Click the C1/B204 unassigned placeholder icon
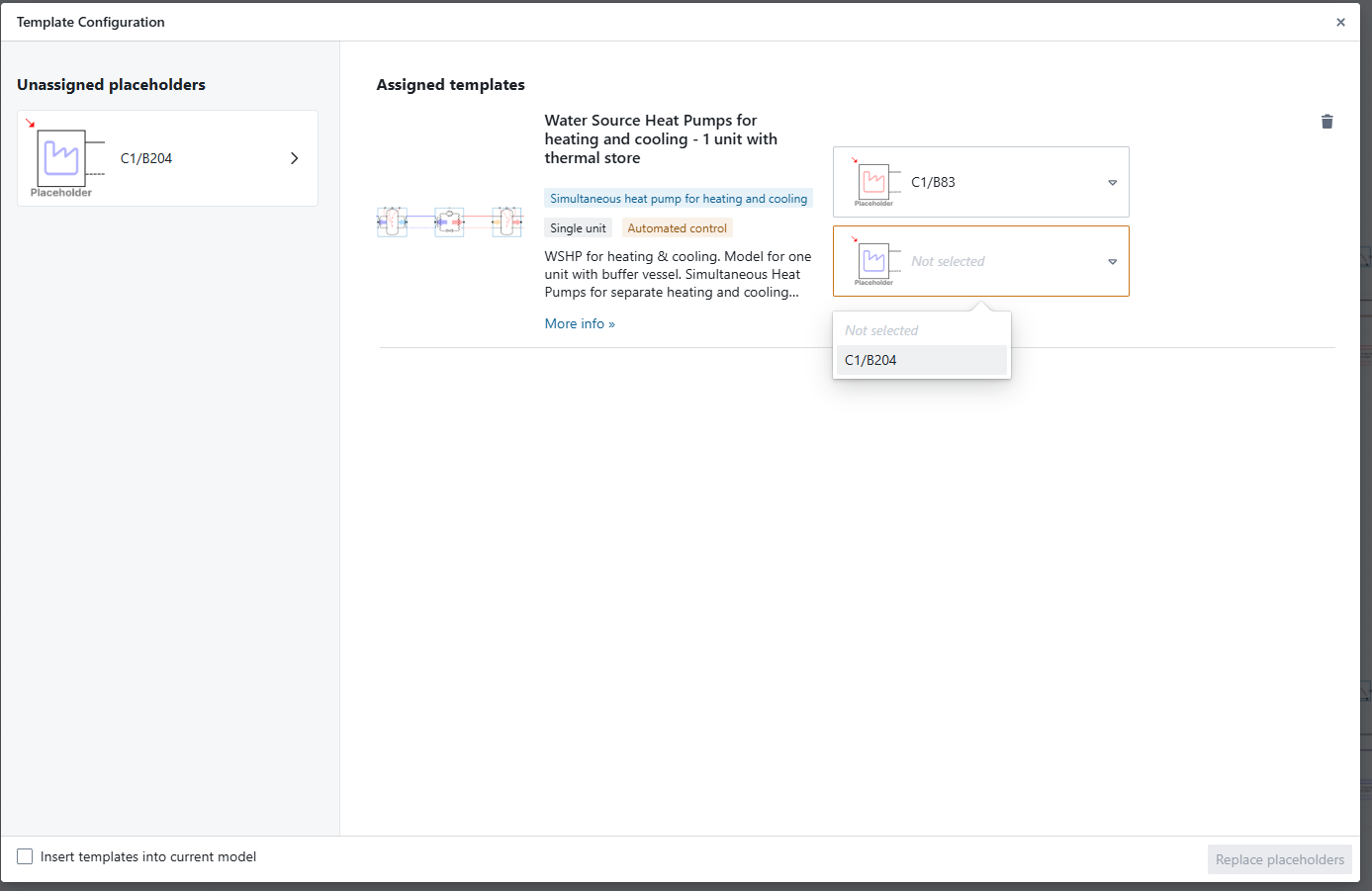The height and width of the screenshot is (891, 1372). pos(62,158)
